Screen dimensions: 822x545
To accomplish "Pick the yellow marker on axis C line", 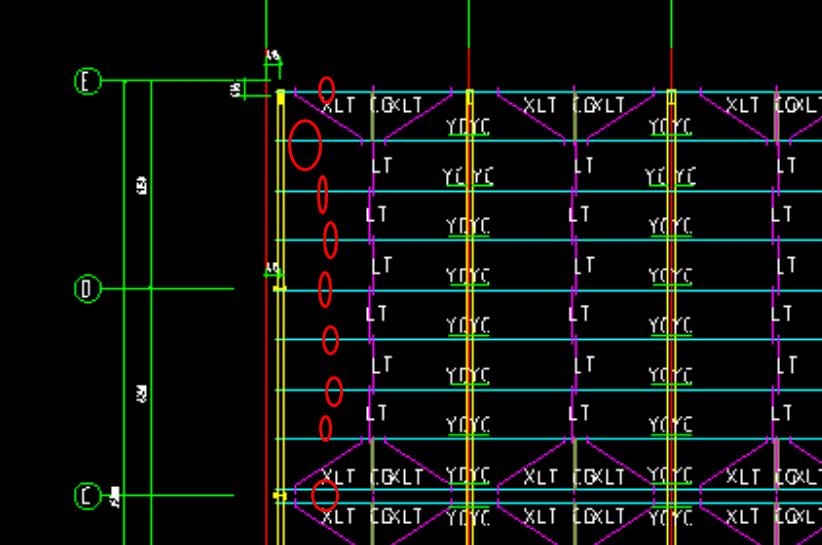I will [280, 495].
